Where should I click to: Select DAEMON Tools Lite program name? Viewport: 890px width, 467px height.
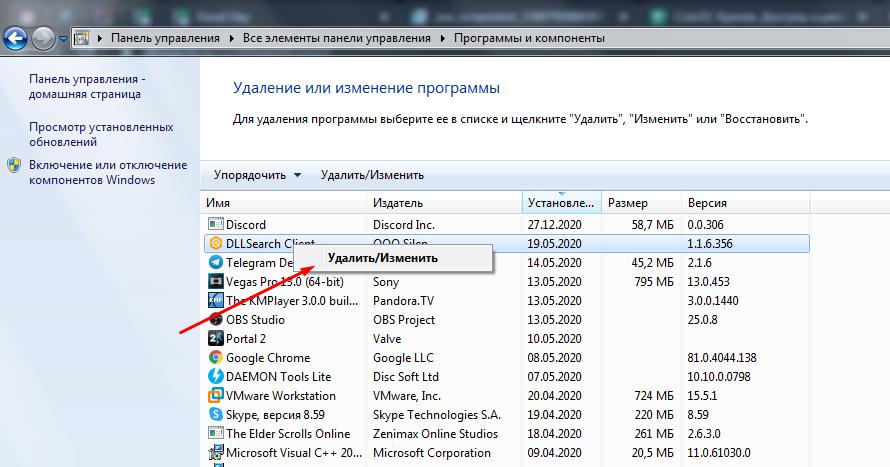[278, 377]
